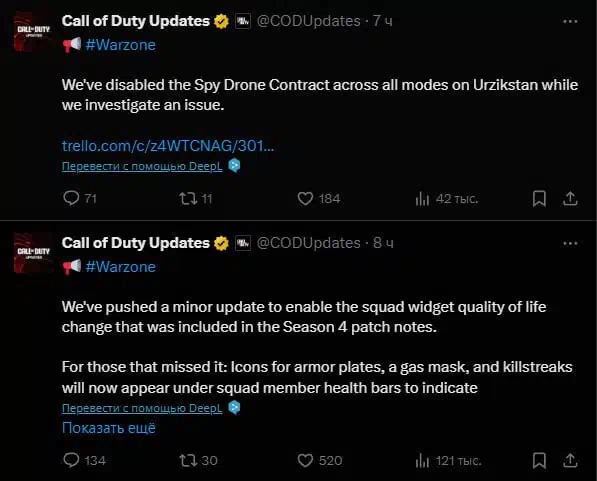Image resolution: width=597 pixels, height=481 pixels.
Task: Expand tweet with Показать ещё
Action: (x=109, y=428)
